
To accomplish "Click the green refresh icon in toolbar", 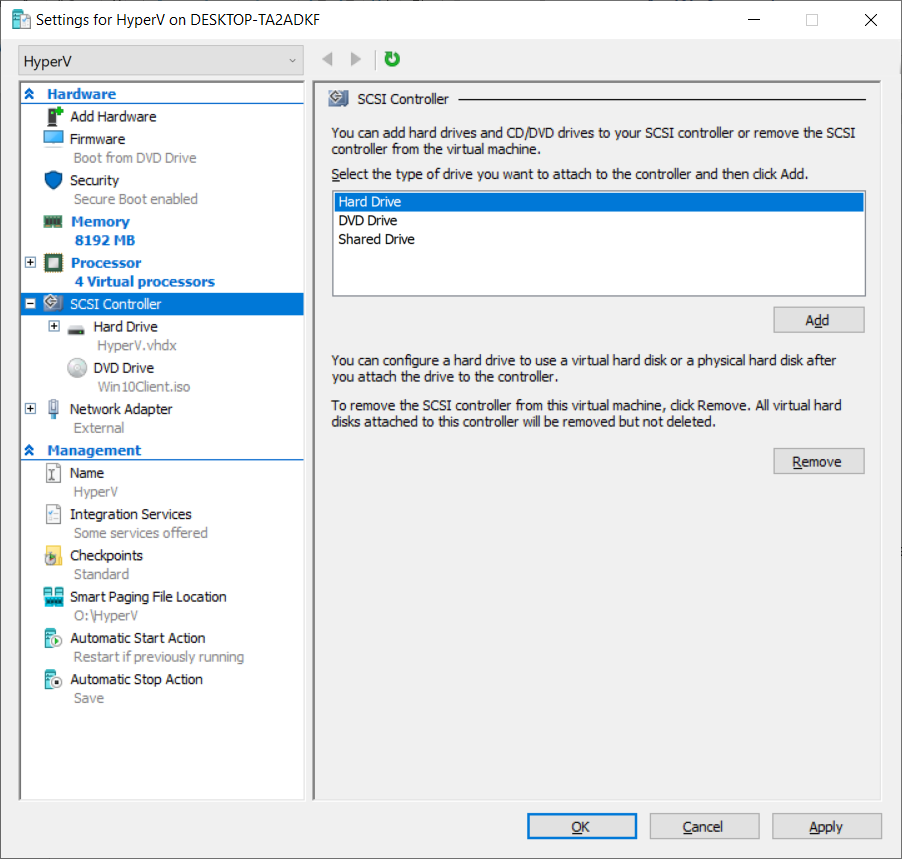I will [x=392, y=60].
